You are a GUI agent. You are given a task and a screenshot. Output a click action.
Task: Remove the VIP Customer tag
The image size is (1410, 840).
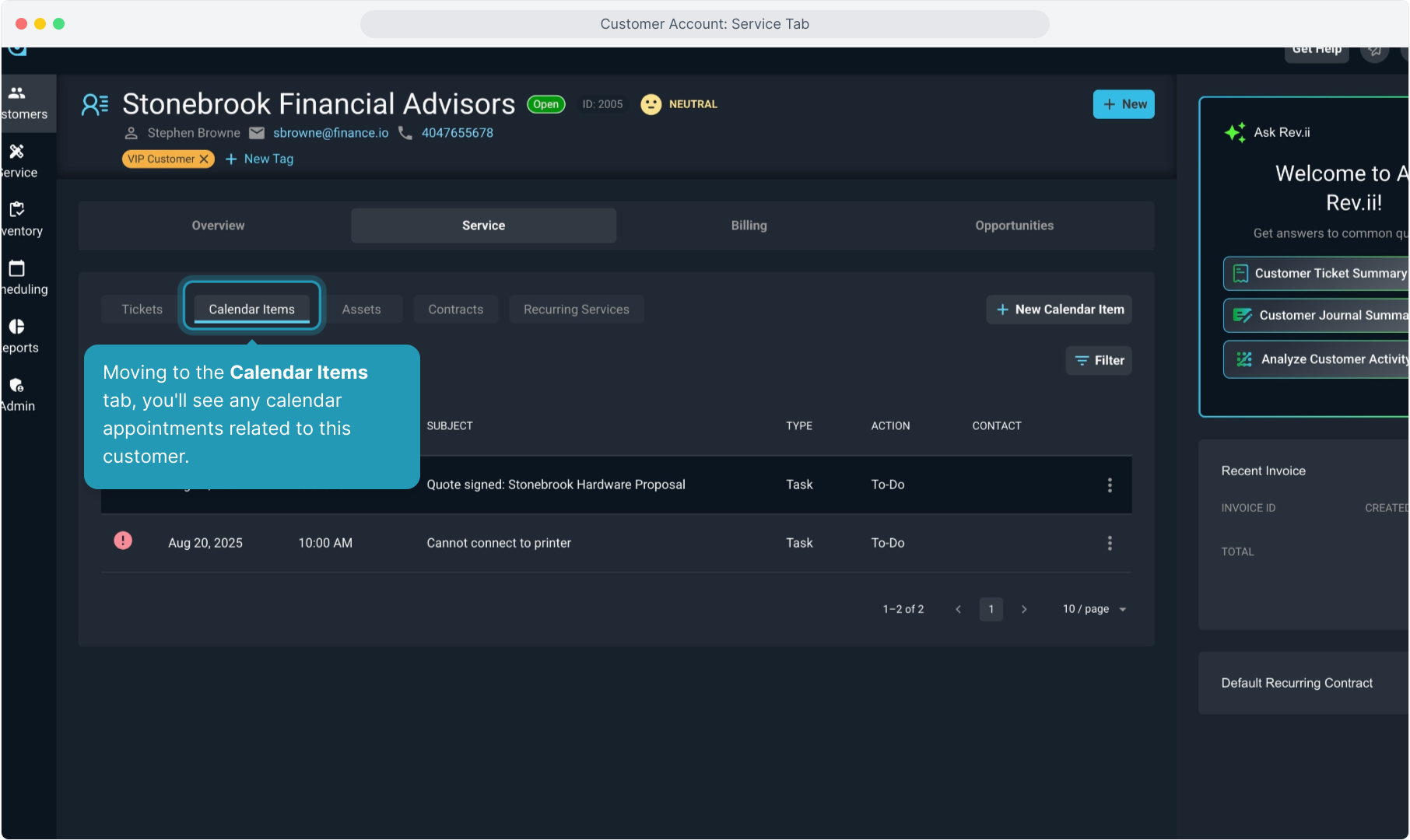[204, 159]
